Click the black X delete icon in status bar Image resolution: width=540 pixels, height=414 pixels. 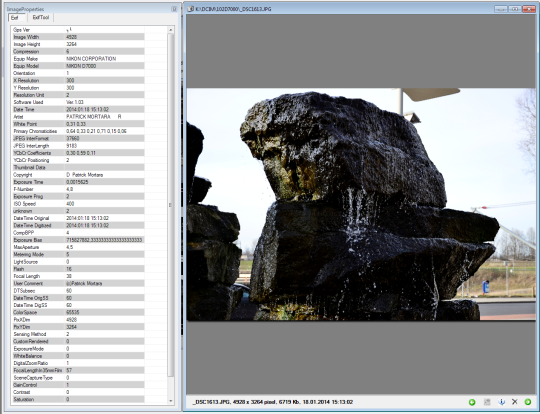(515, 402)
